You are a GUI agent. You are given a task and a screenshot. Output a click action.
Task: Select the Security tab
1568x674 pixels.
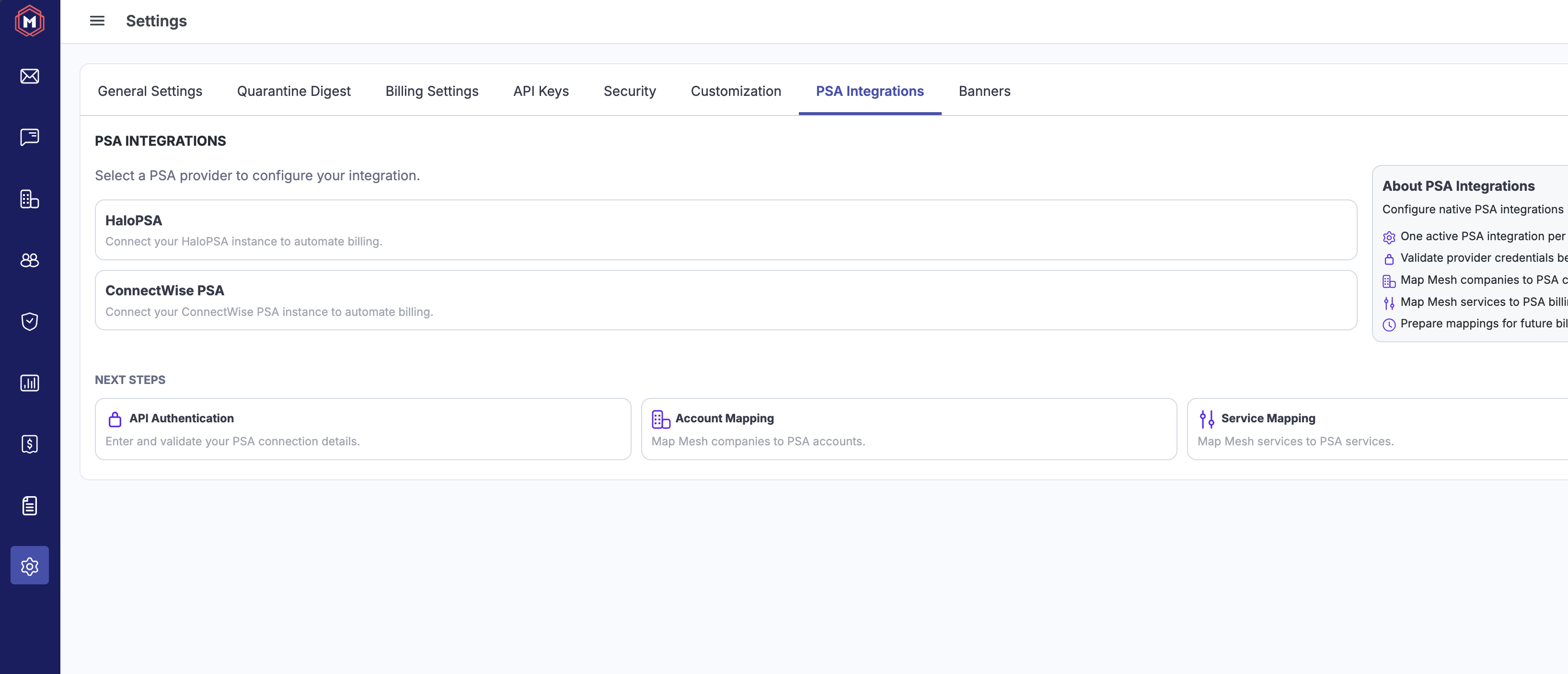click(x=630, y=91)
